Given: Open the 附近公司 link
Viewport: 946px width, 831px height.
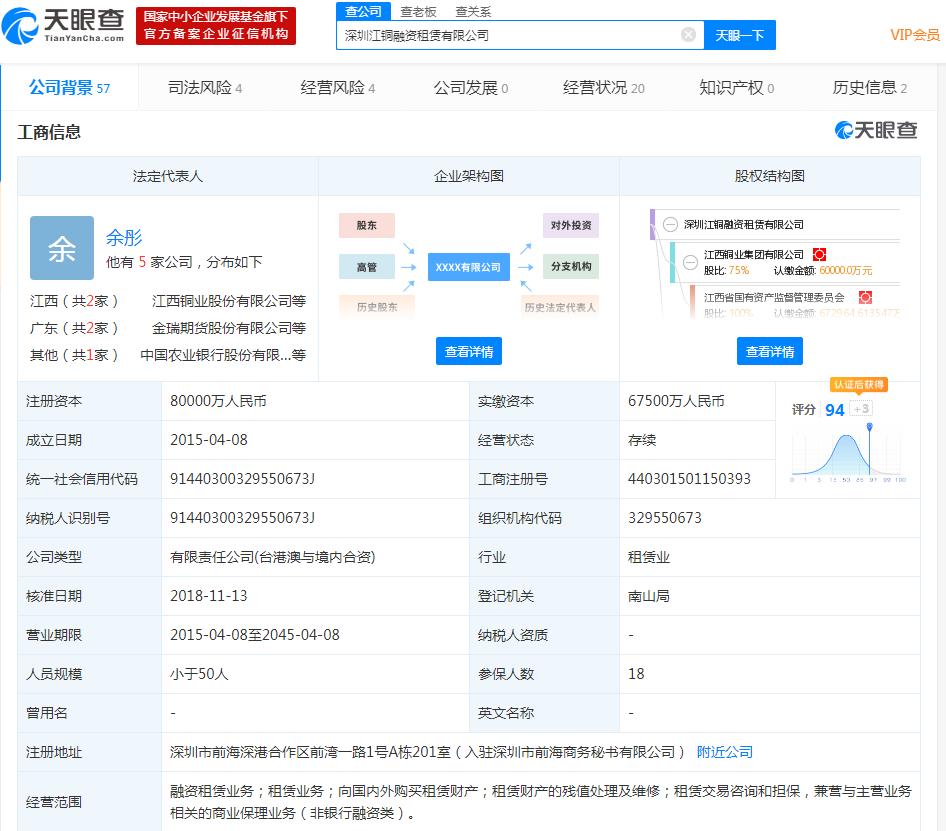Looking at the screenshot, I should 725,752.
